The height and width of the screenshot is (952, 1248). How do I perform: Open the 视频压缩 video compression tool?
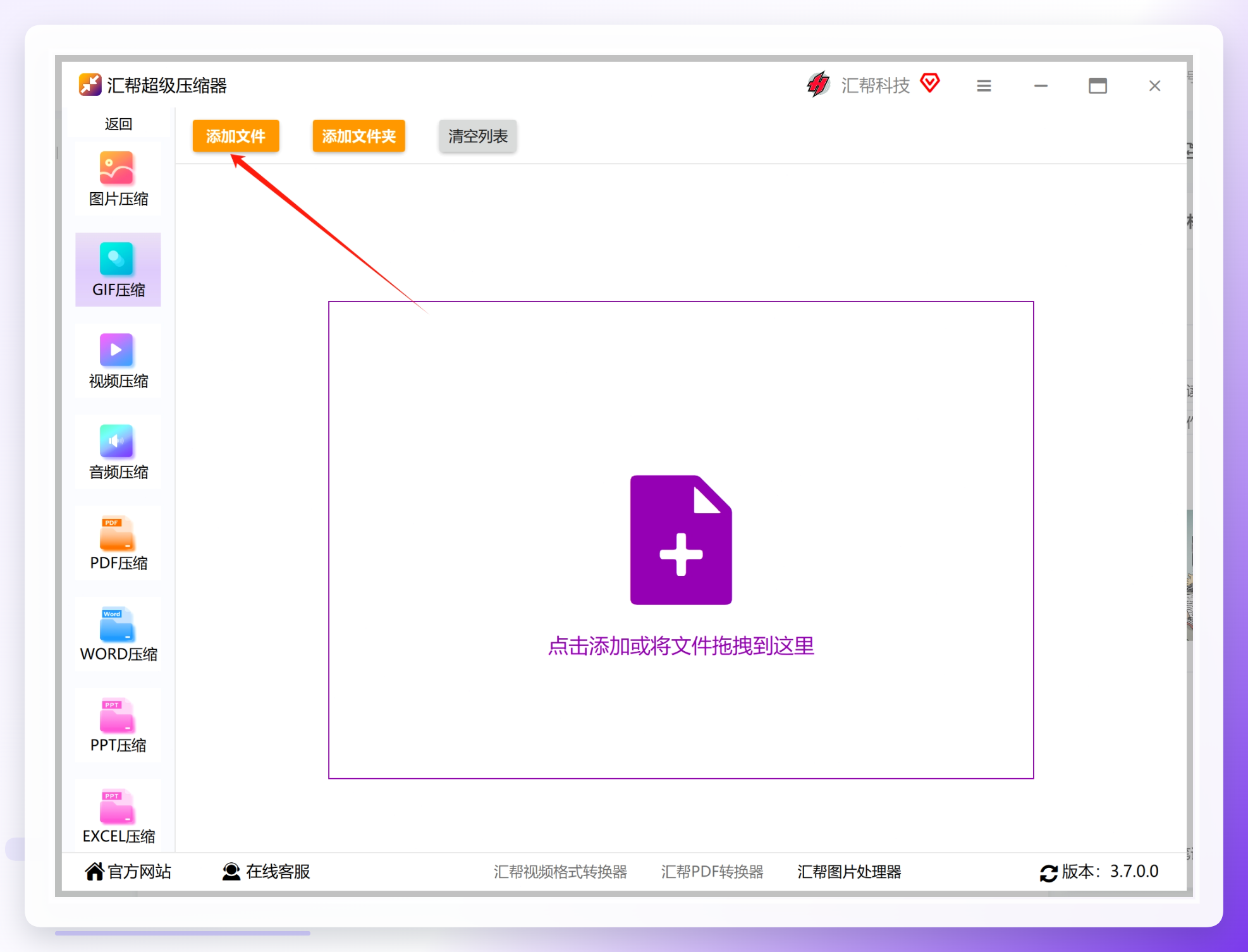pos(118,361)
